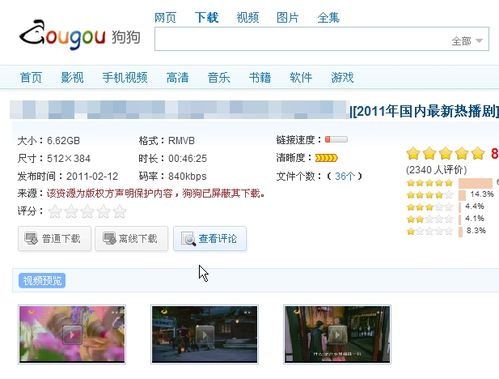This screenshot has height=379, width=499.
Task: Click the 512×384 dimension value
Action: click(x=69, y=158)
